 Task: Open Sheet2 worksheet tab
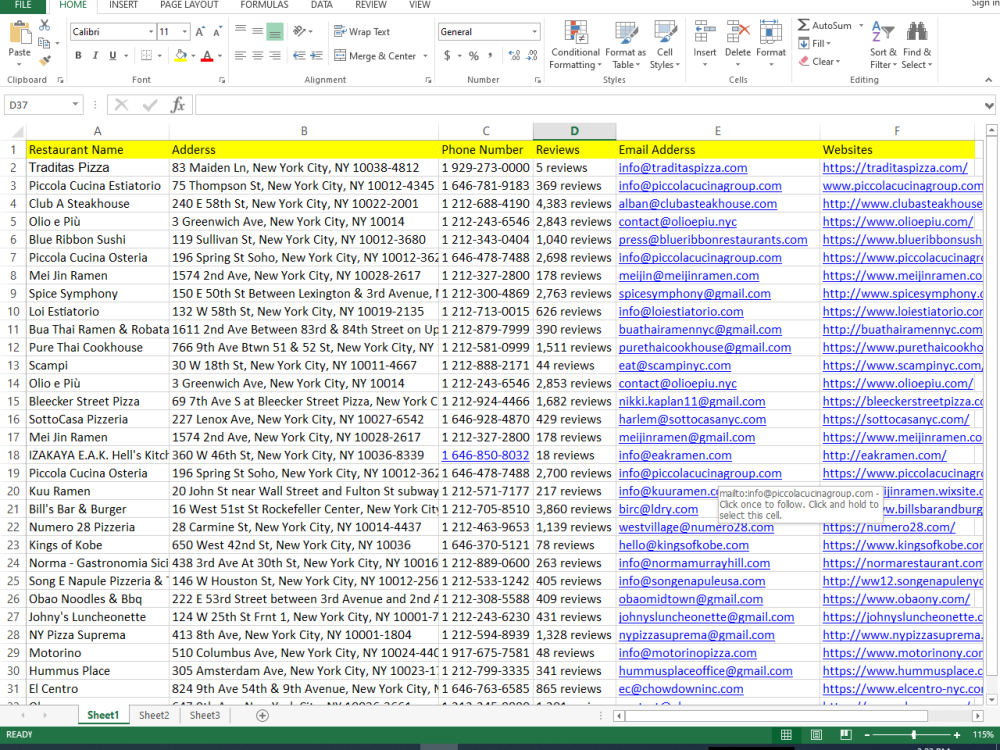pos(154,715)
